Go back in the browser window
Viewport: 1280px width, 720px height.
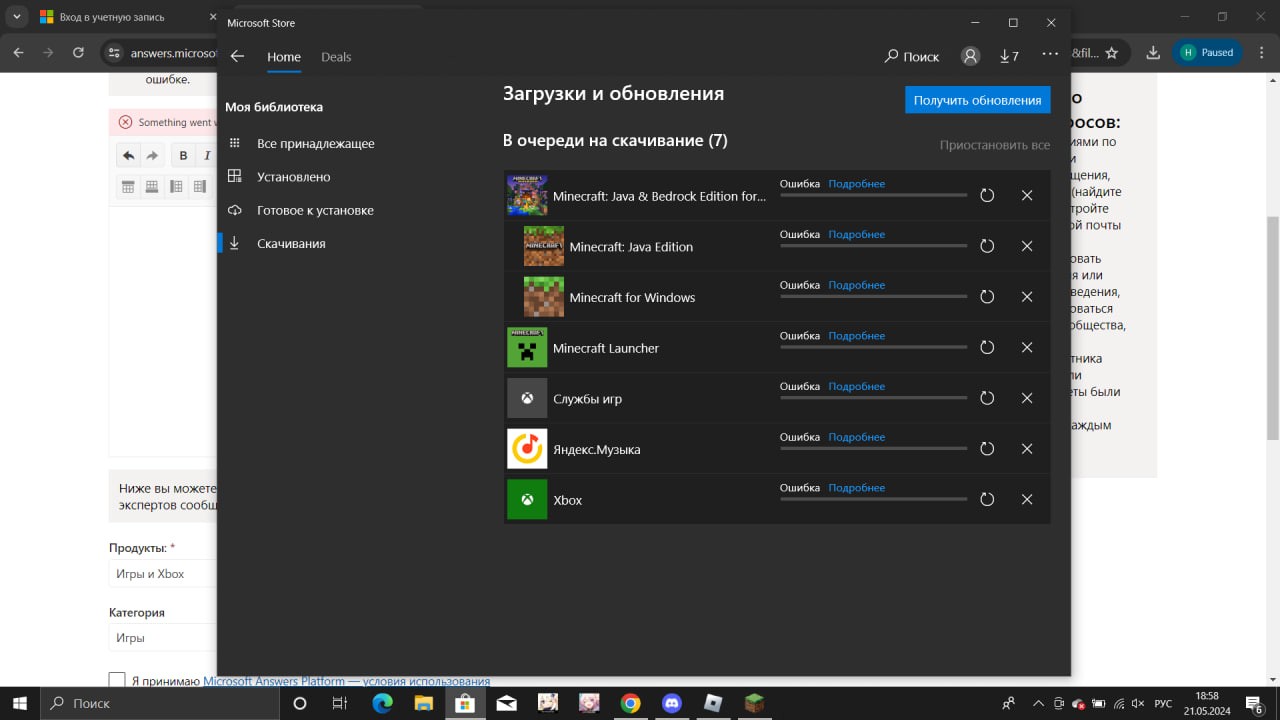pyautogui.click(x=18, y=52)
